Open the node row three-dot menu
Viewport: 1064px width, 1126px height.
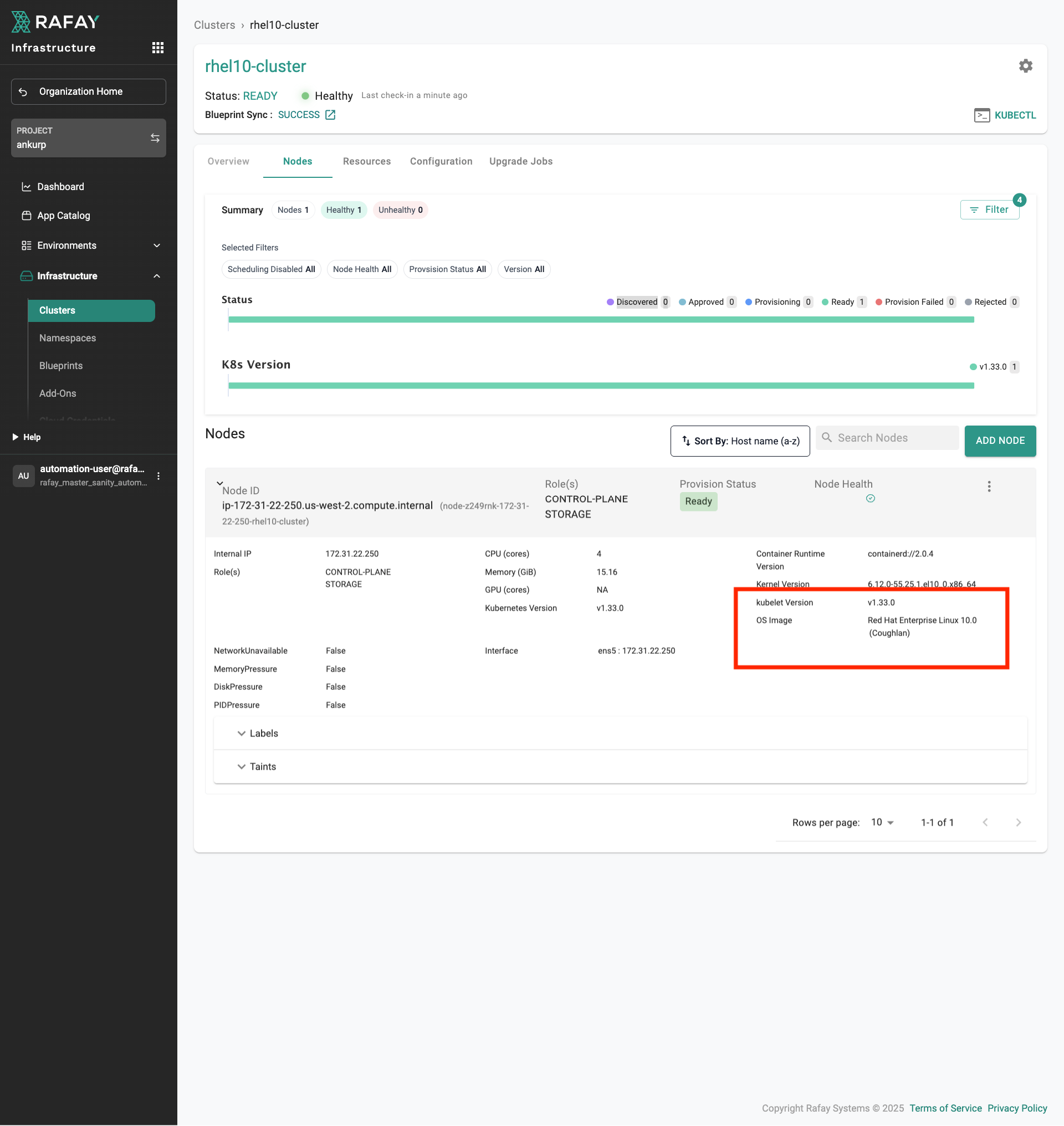coord(989,486)
